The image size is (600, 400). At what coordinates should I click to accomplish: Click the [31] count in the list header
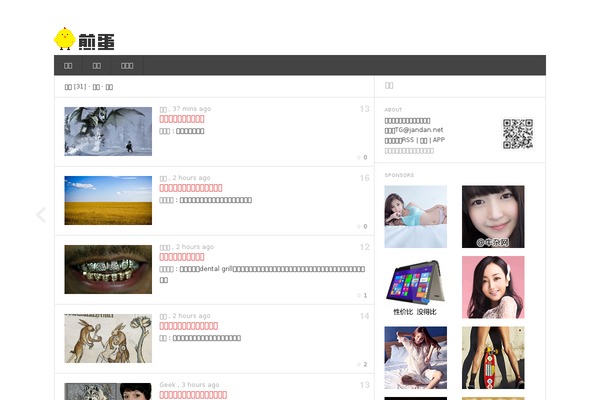point(80,87)
